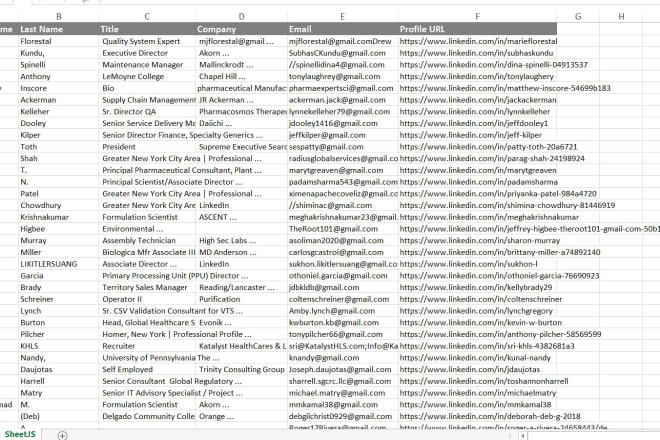
Task: Click the Purification company cell
Action: 241,299
